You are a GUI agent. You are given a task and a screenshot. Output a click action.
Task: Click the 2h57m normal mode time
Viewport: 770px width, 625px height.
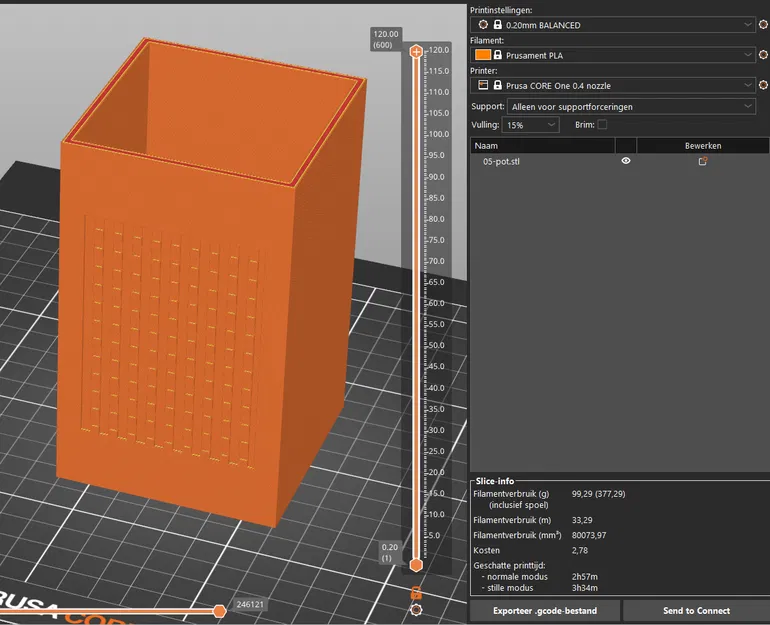tap(584, 576)
